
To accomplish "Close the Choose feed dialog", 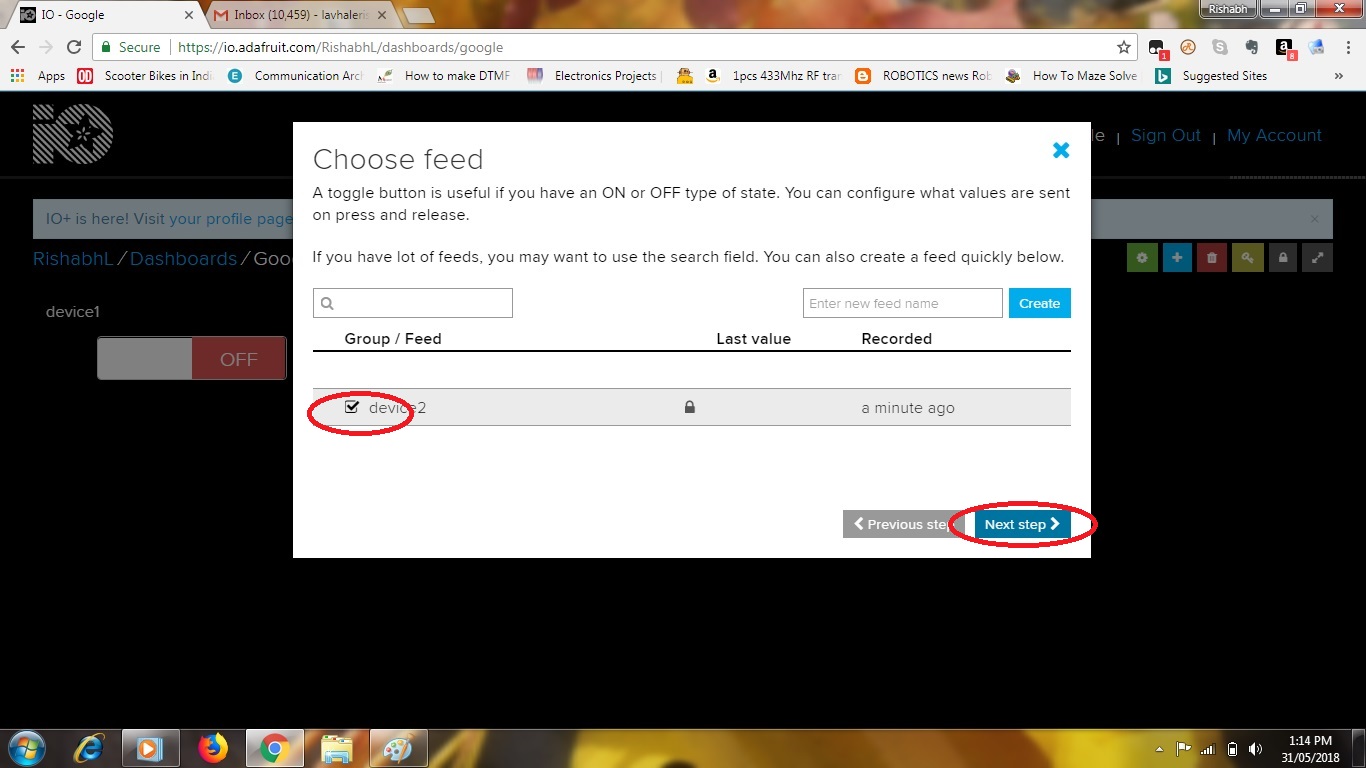I will point(1061,150).
